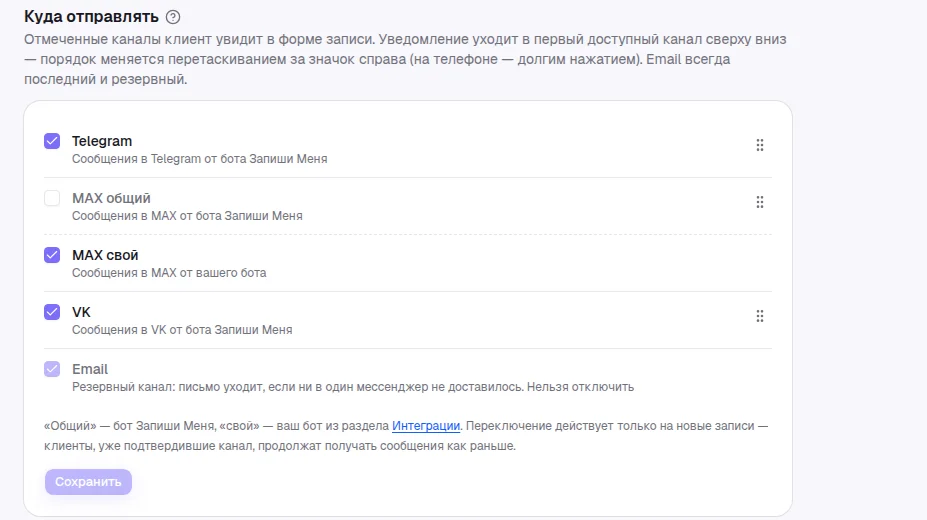The width and height of the screenshot is (927, 520).
Task: Enable the MAX общий checkbox
Action: pyautogui.click(x=52, y=198)
